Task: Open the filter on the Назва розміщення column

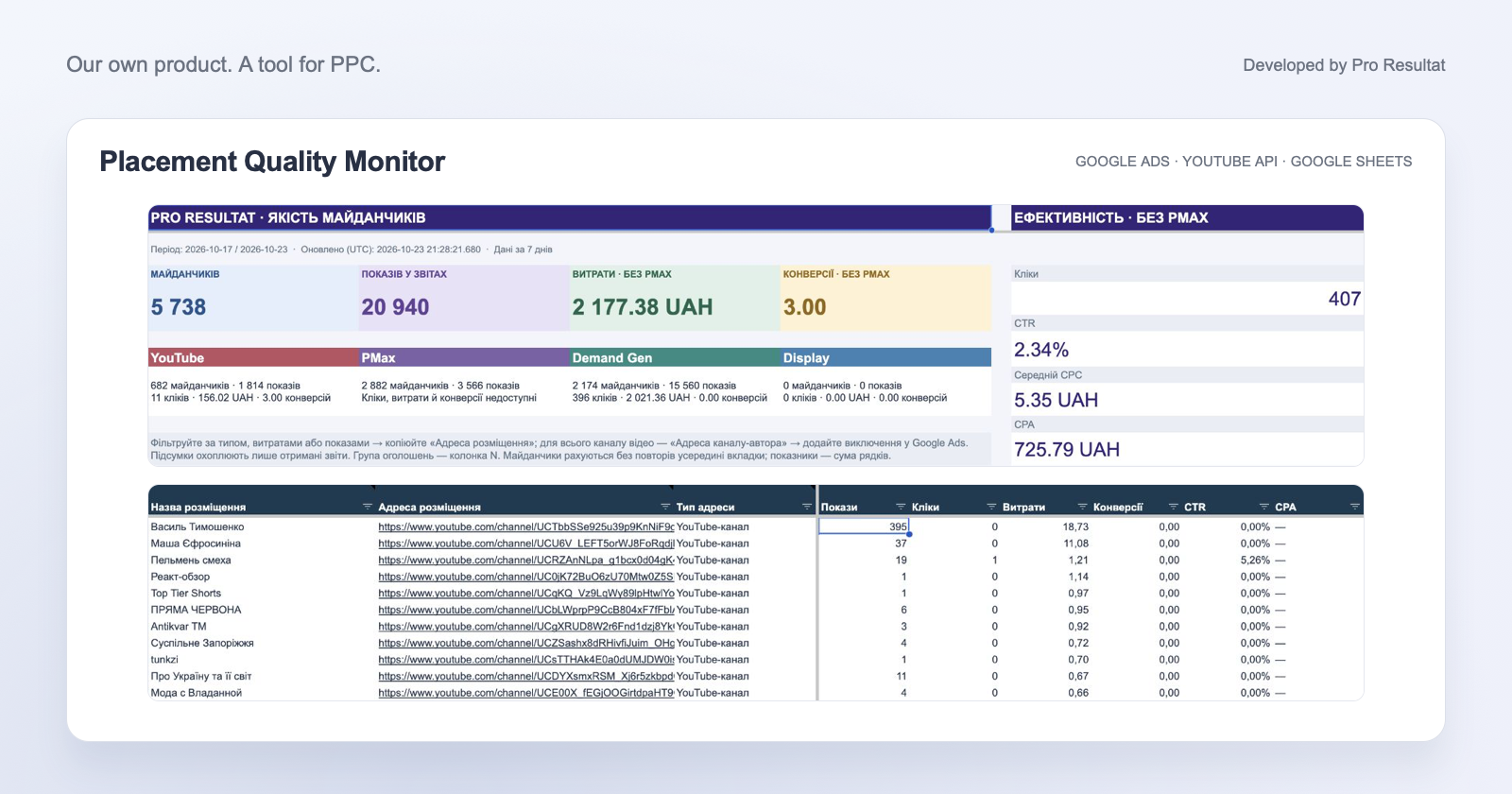Action: pyautogui.click(x=368, y=508)
